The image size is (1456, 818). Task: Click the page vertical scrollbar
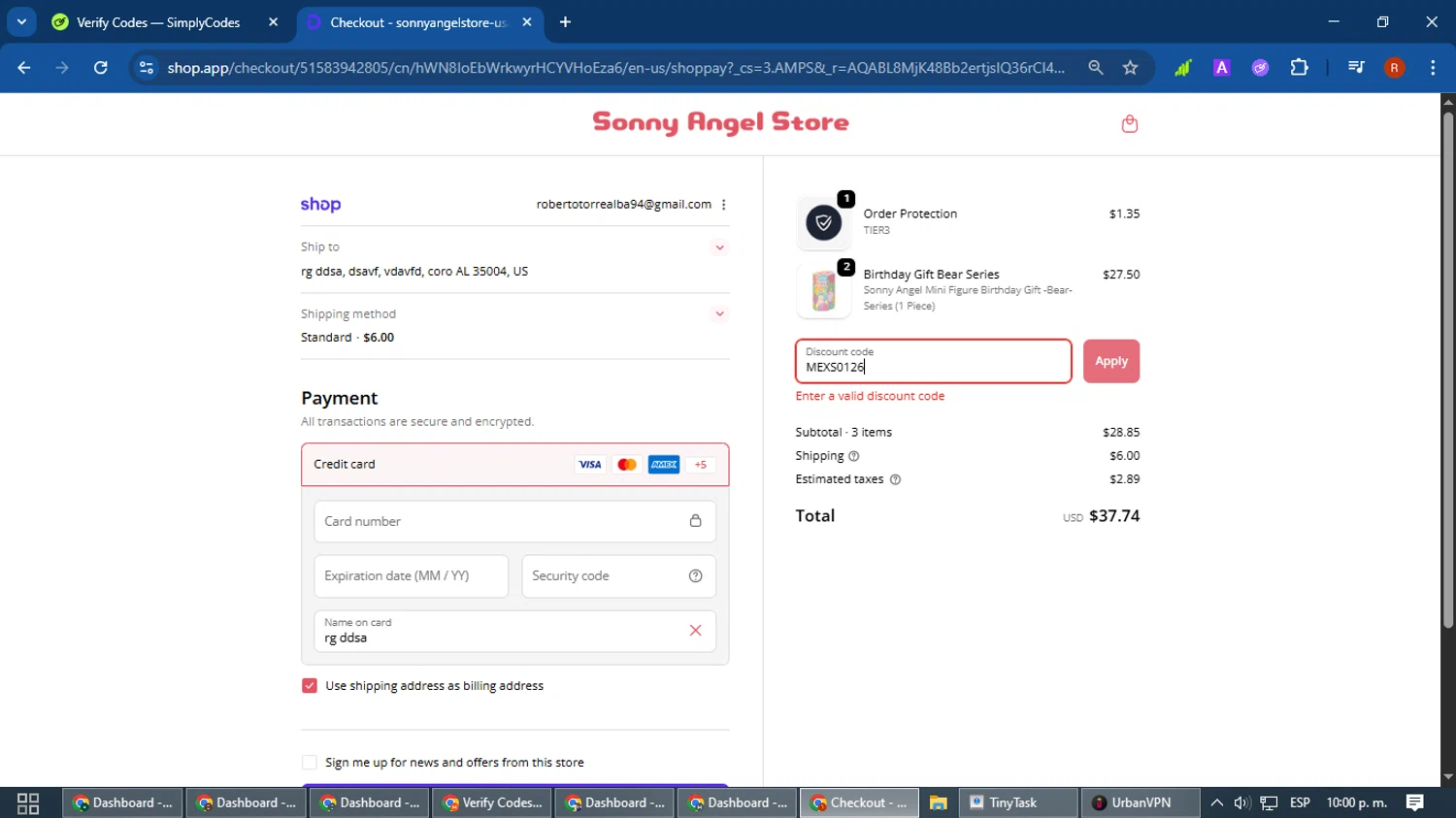pos(1448,369)
